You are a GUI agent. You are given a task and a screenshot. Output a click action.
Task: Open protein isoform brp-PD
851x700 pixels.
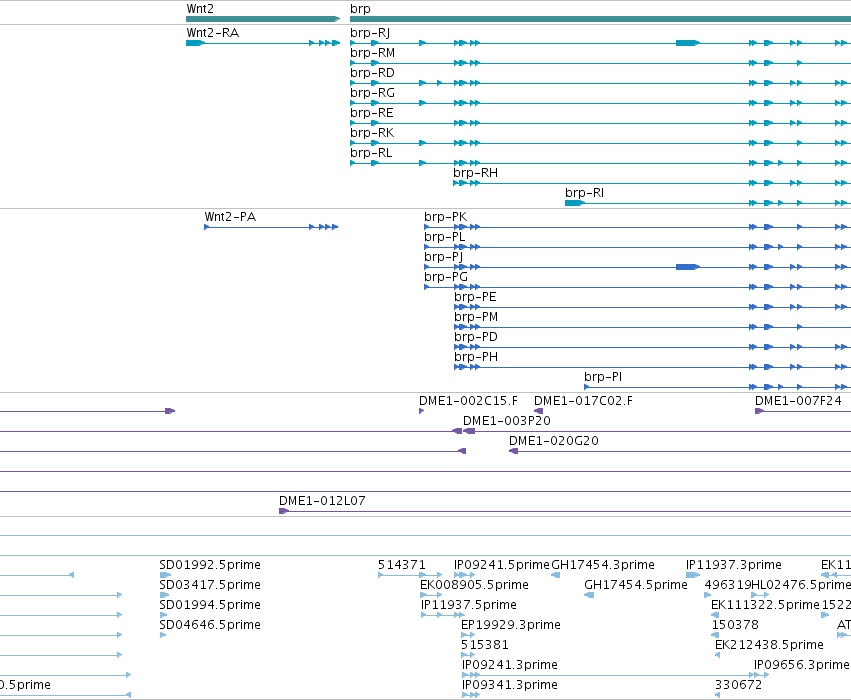click(476, 338)
